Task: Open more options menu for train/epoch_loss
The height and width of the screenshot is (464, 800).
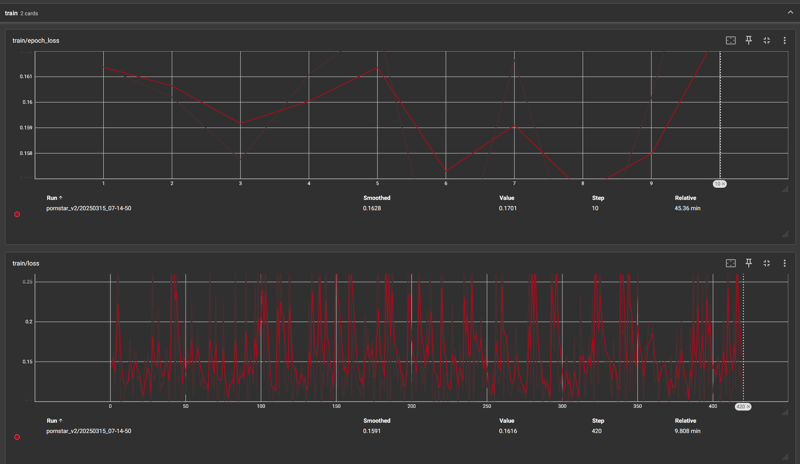Action: tap(784, 40)
